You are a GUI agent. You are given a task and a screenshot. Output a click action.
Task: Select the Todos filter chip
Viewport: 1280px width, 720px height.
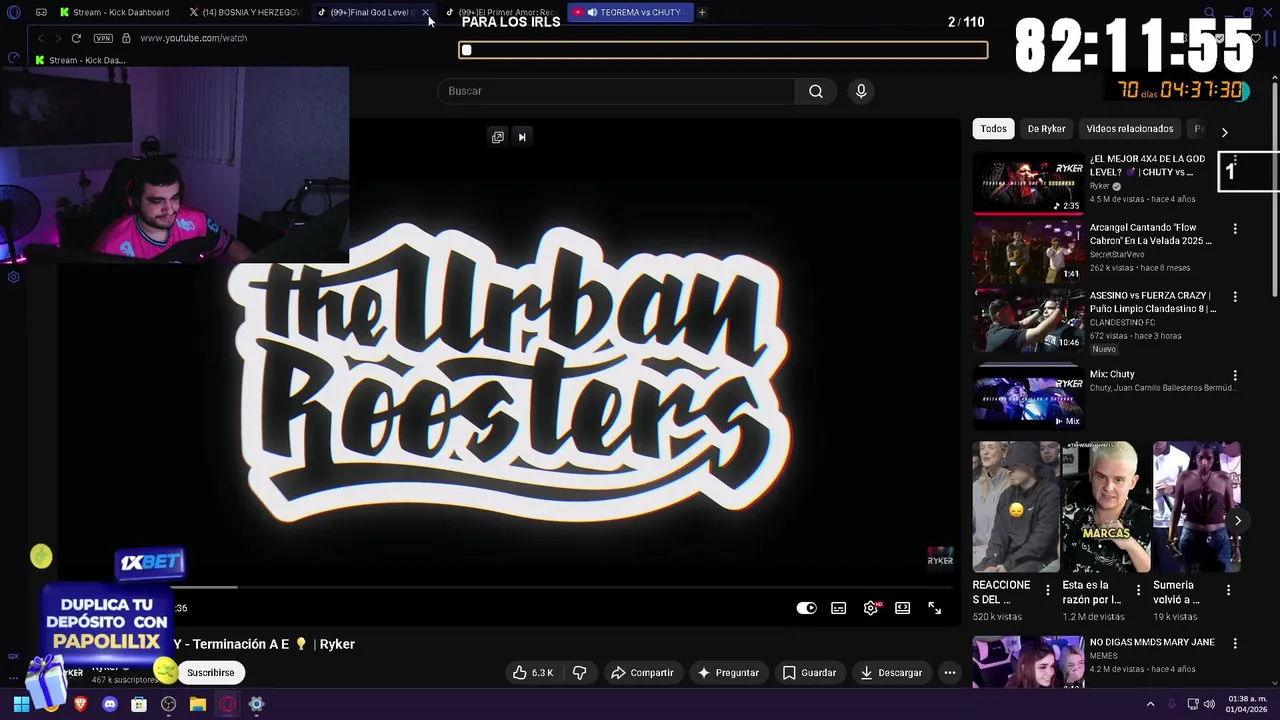tap(993, 129)
